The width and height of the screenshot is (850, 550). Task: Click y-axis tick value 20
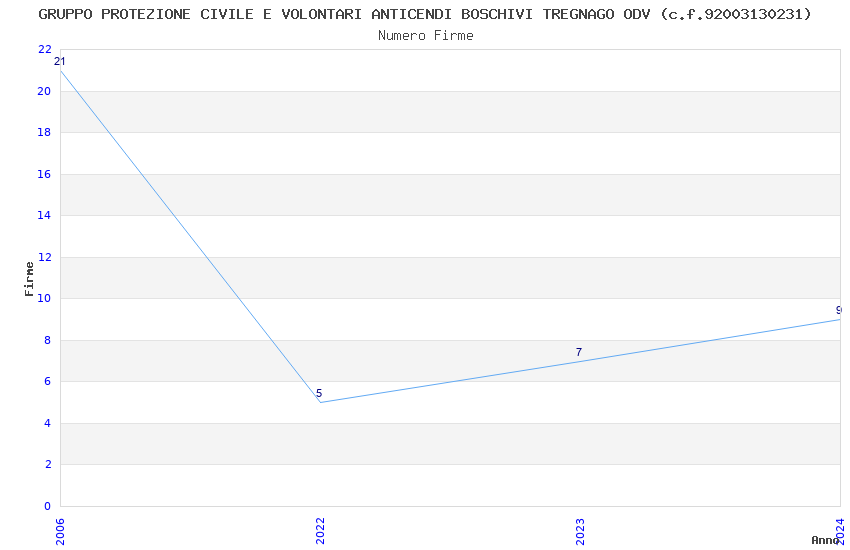tap(44, 91)
